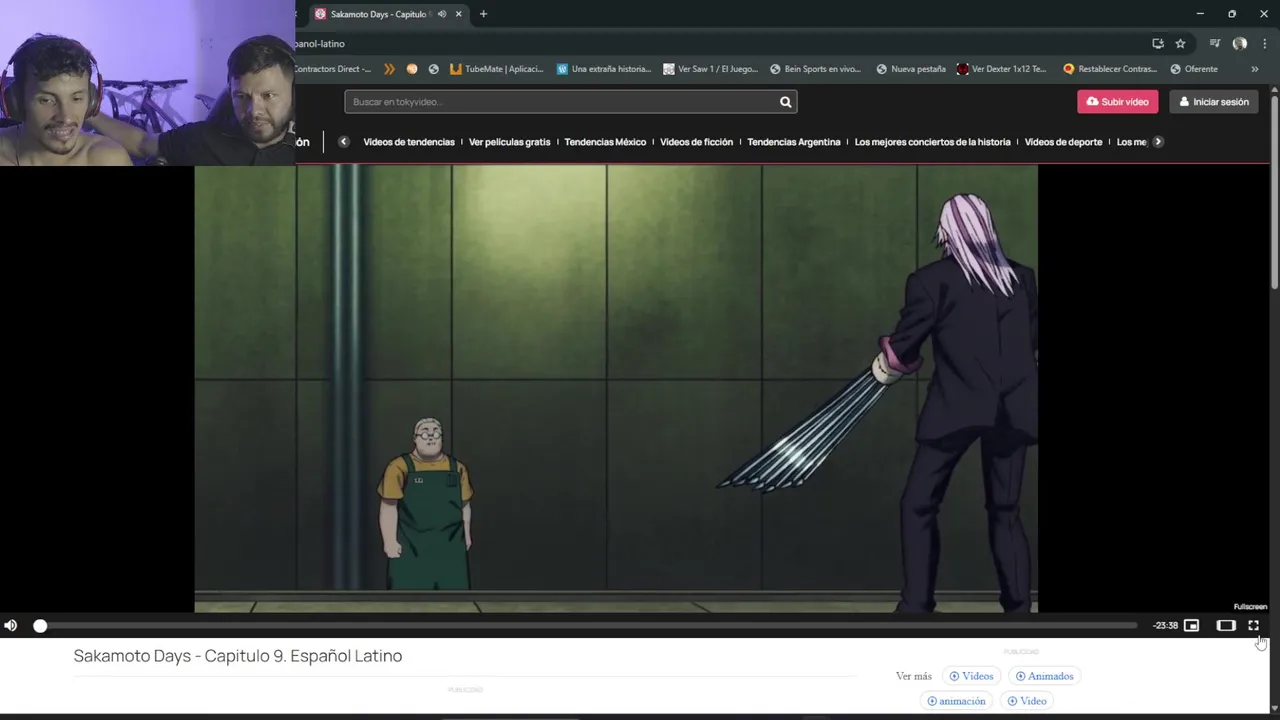Open the 'Ver Saw 1 / El Juego...' bookmark

(711, 69)
